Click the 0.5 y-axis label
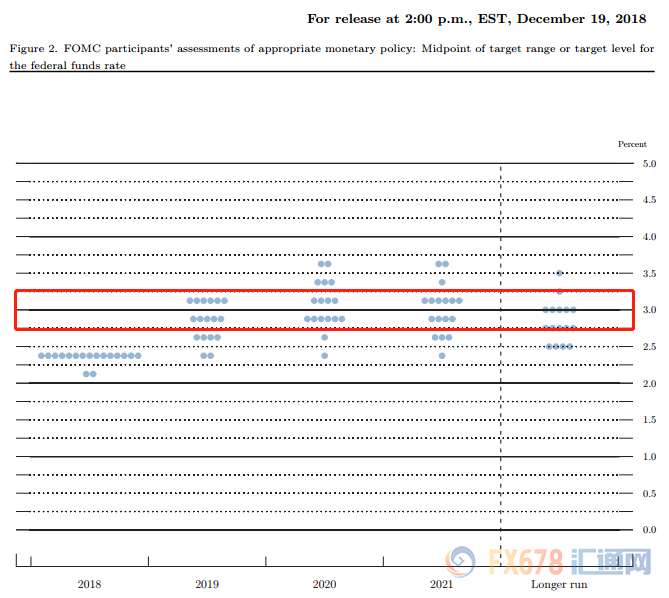 coord(649,493)
